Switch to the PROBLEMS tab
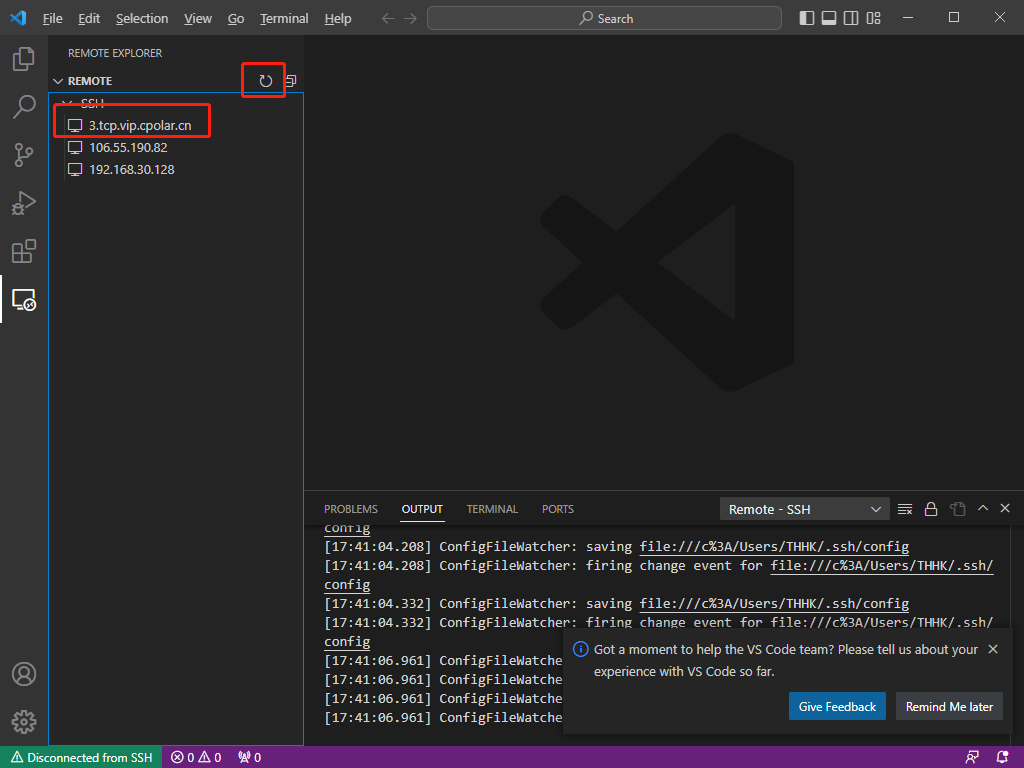 [x=351, y=509]
